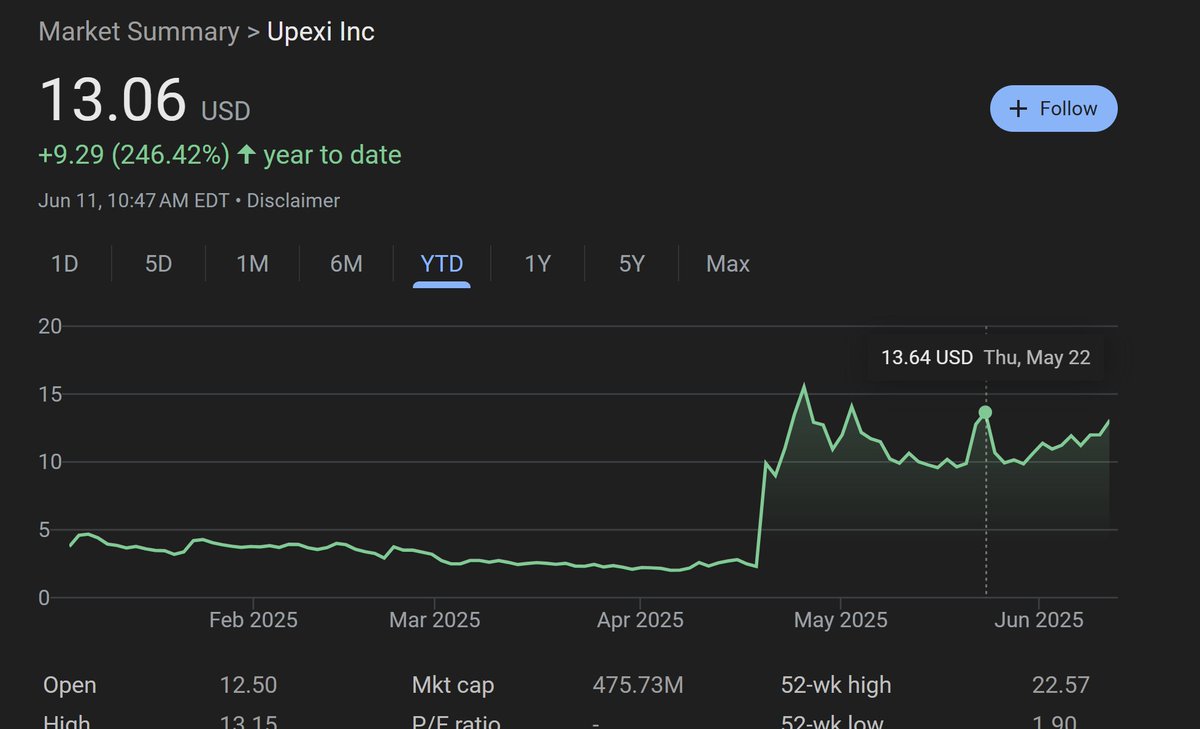1200x729 pixels.
Task: Click the 13.64 USD tooltip value
Action: coord(927,357)
